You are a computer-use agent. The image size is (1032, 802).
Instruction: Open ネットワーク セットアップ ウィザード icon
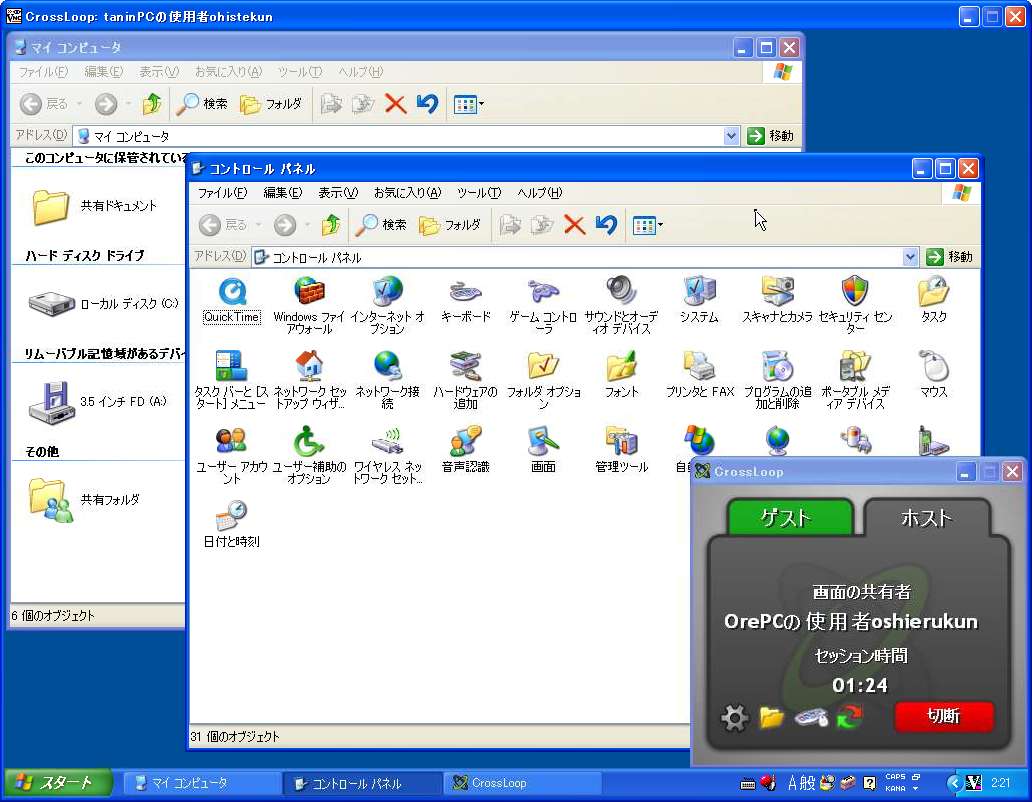[309, 366]
